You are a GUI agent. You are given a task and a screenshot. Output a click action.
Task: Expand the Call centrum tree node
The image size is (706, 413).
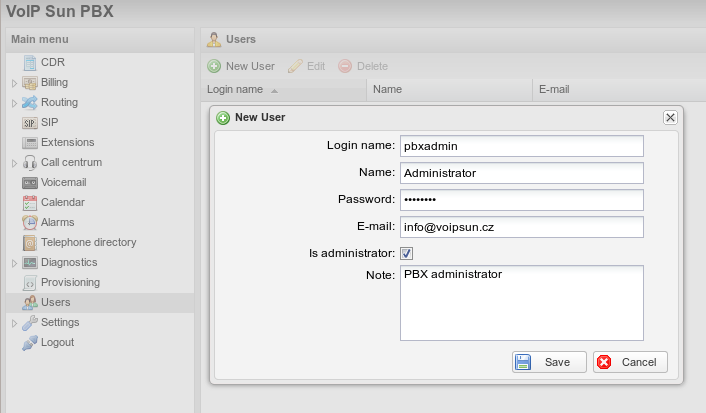[x=14, y=163]
